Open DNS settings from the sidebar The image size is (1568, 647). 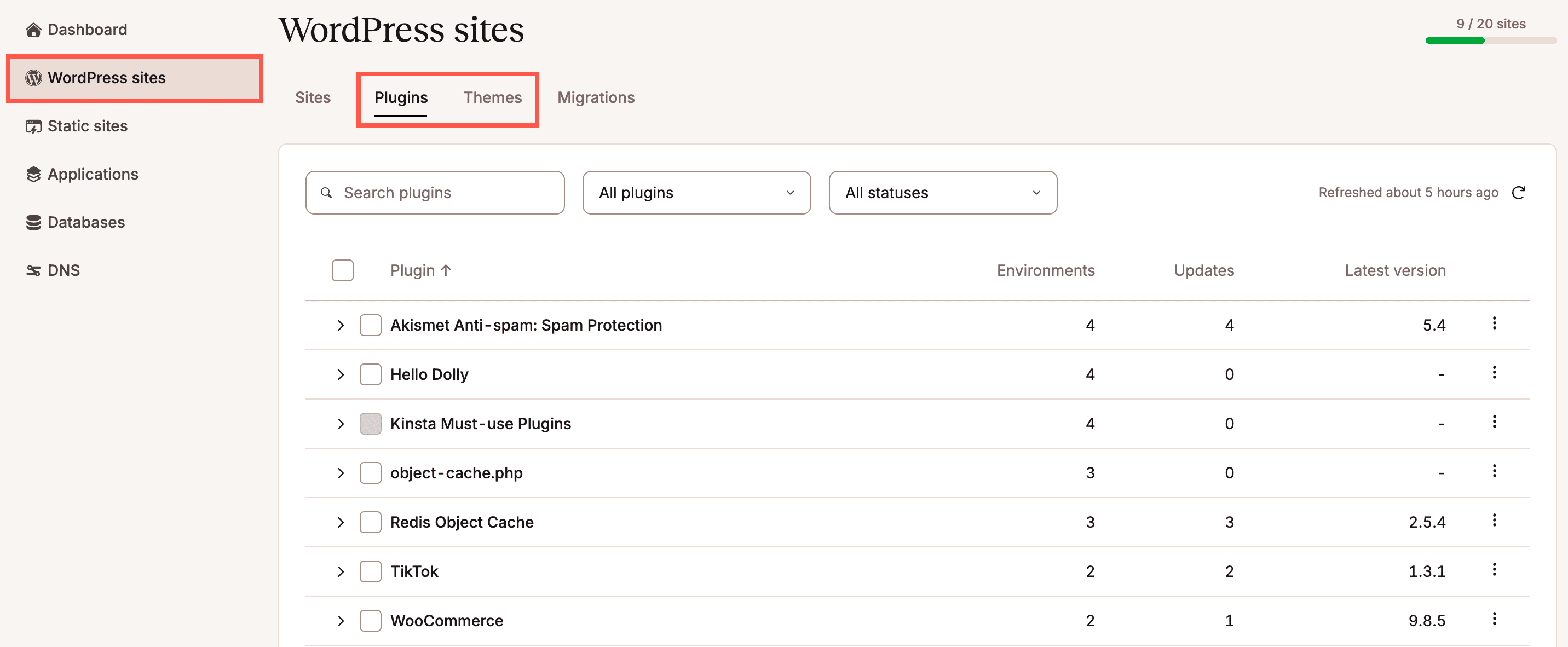coord(64,270)
